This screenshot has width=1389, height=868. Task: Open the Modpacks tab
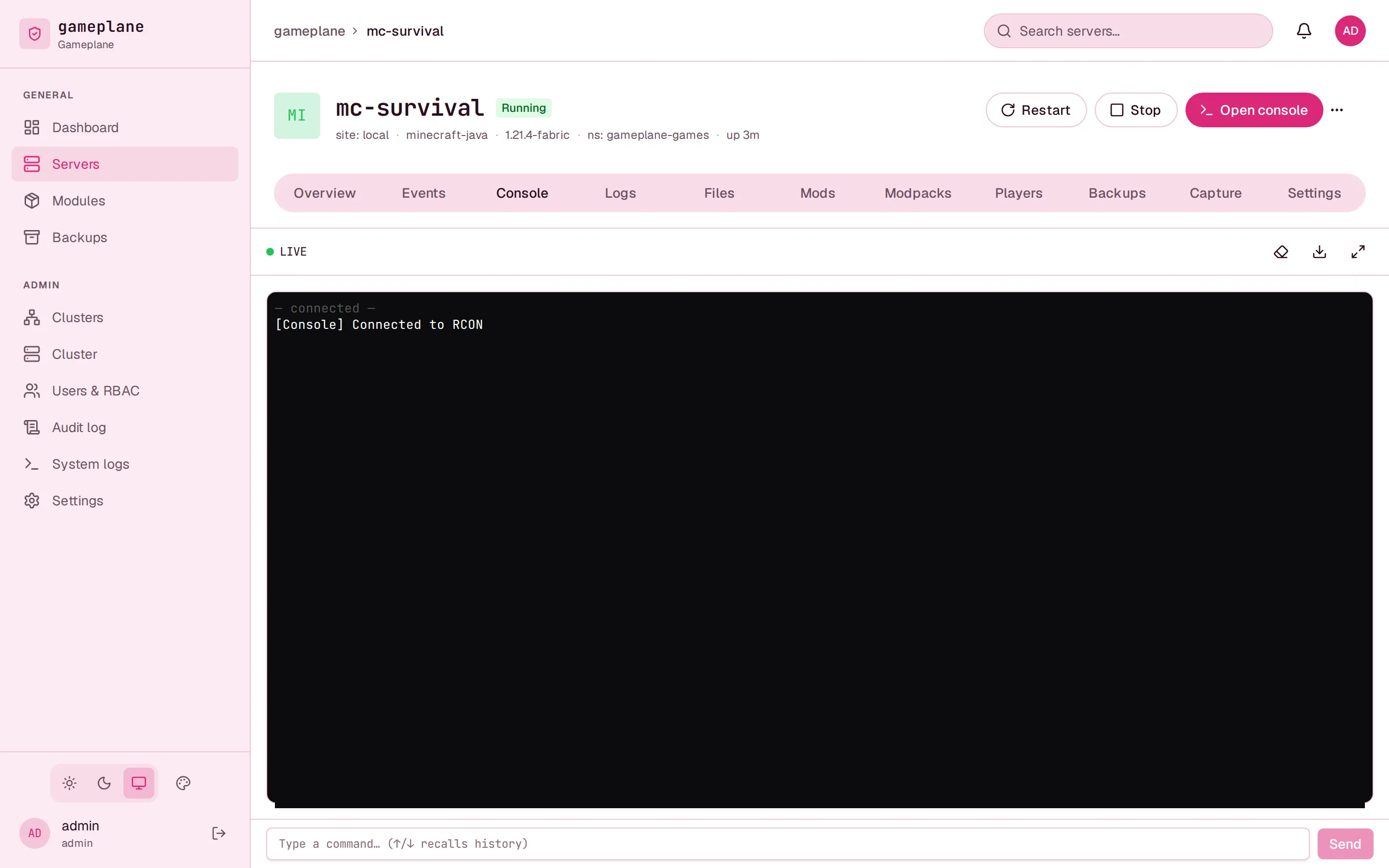pyautogui.click(x=918, y=193)
